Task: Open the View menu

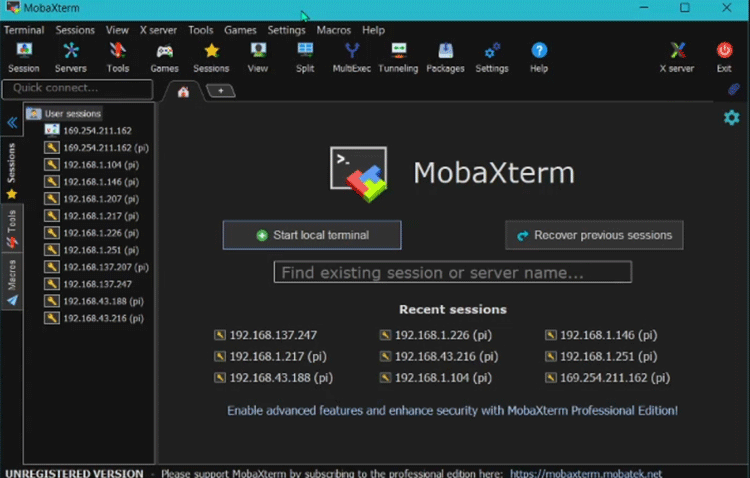Action: click(x=117, y=30)
